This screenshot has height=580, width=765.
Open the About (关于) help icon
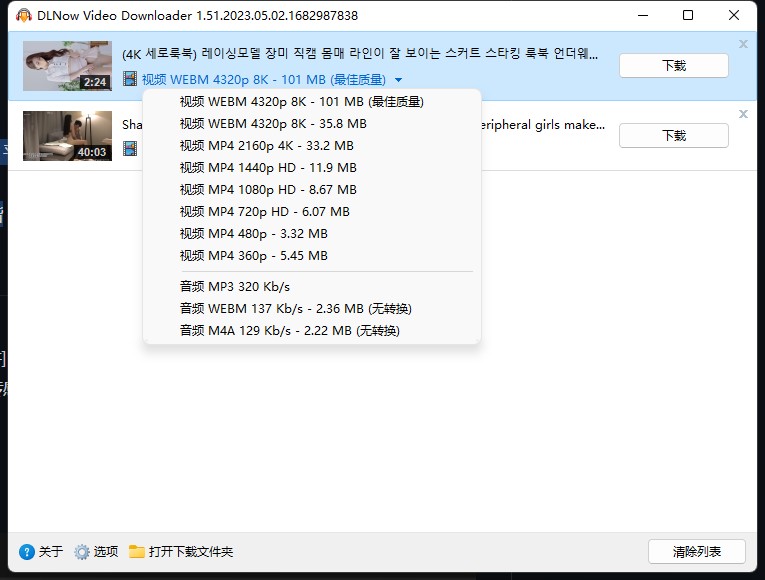pos(27,552)
